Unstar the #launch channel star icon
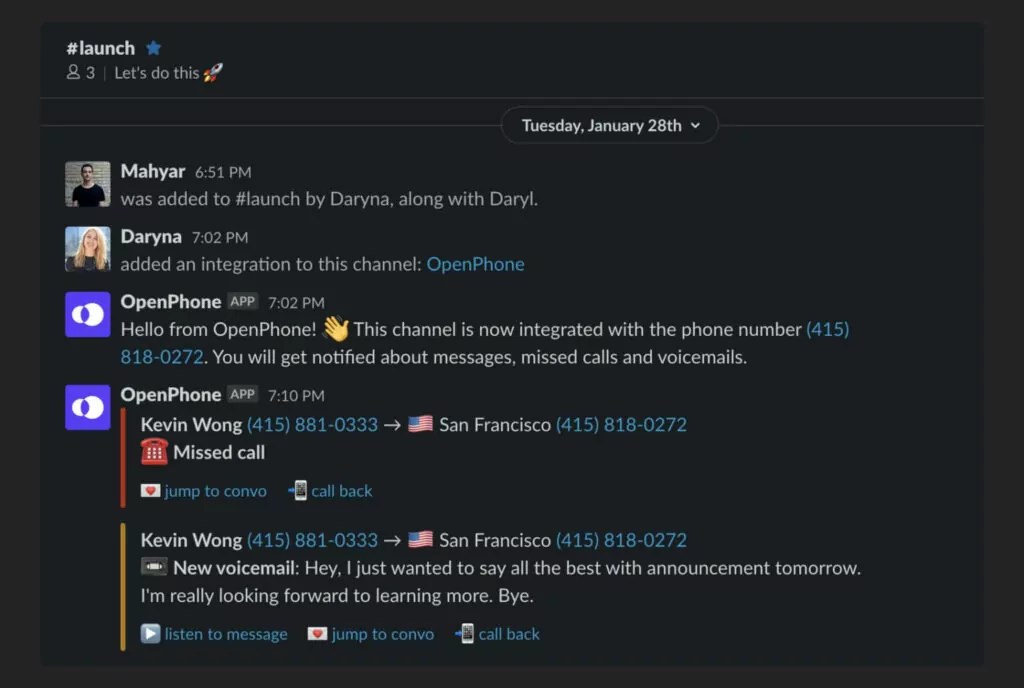Screen dimensions: 1024x688 point(153,48)
